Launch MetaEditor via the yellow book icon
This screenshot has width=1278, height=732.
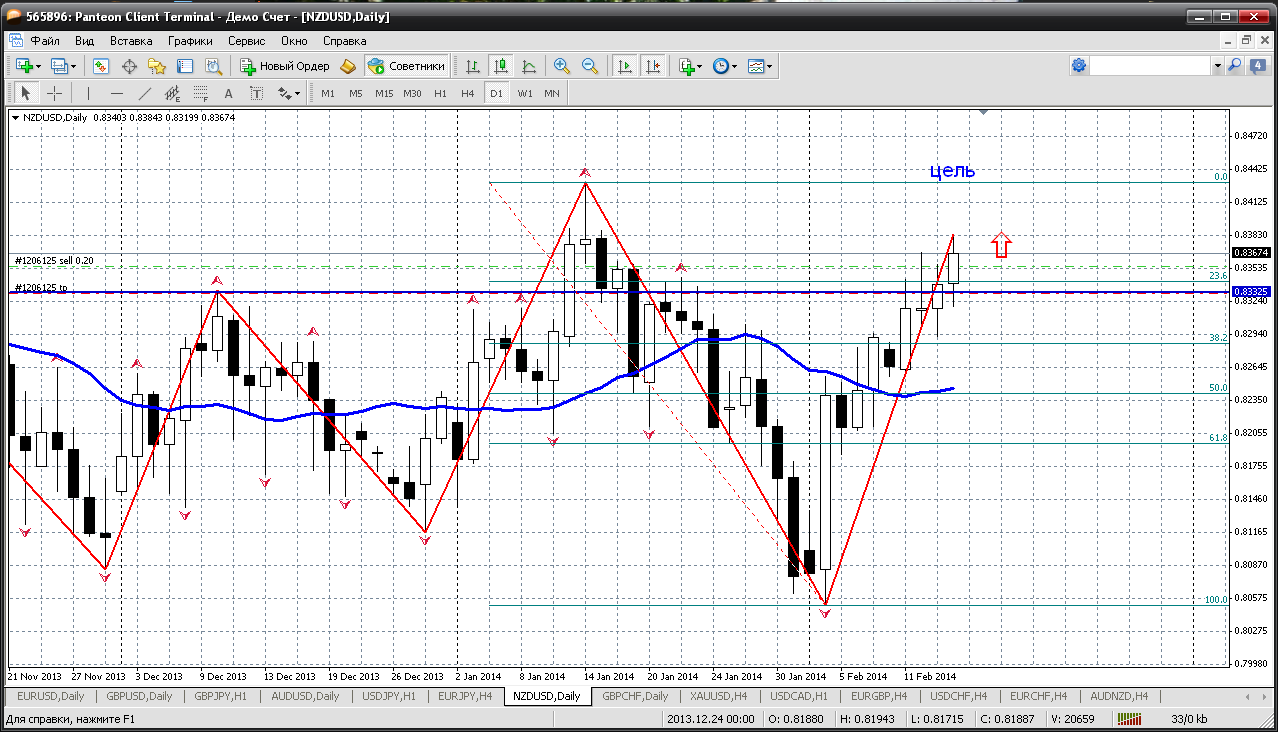pyautogui.click(x=348, y=66)
